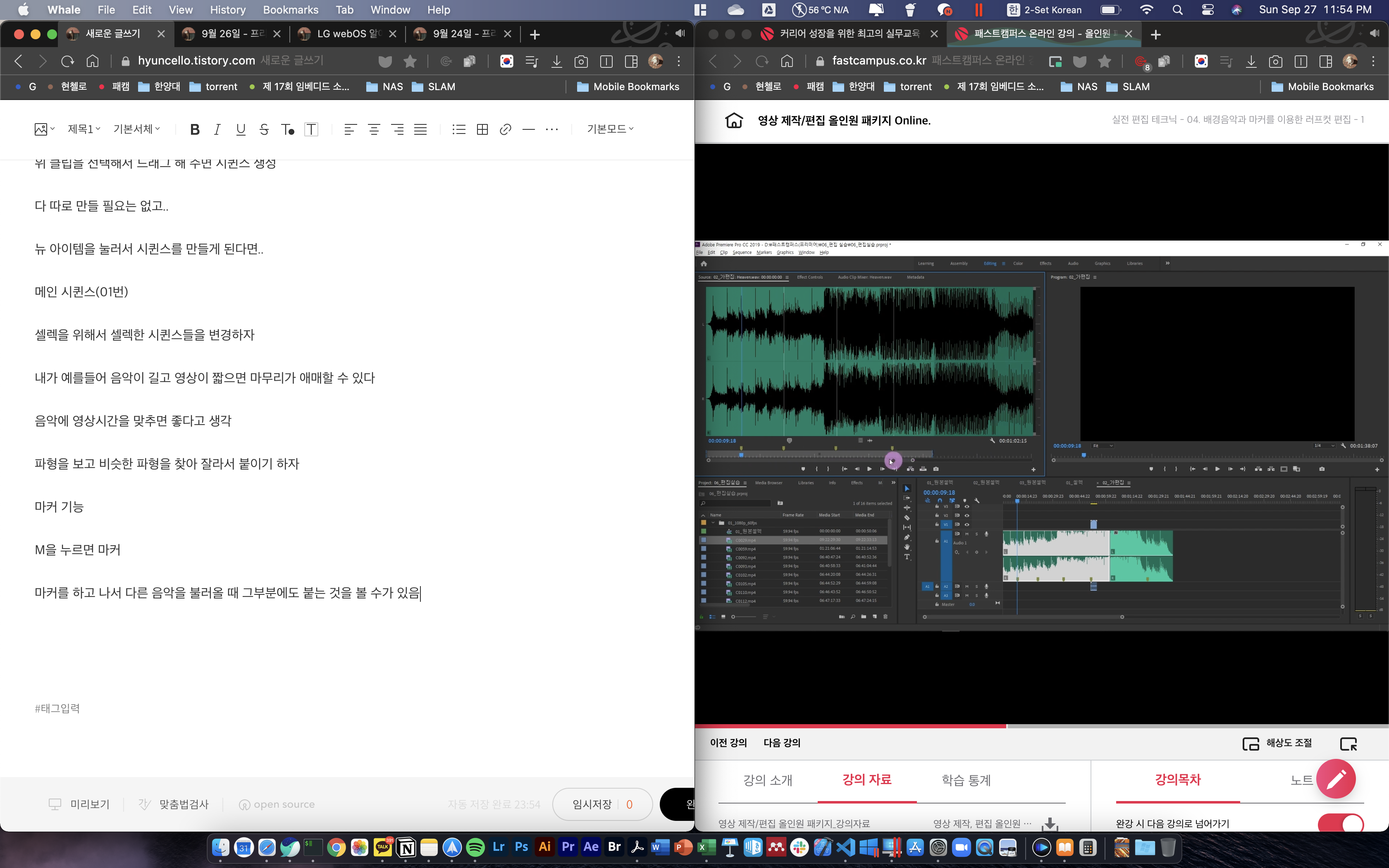This screenshot has width=1389, height=868.
Task: Insert a table in the blog editor
Action: point(482,129)
